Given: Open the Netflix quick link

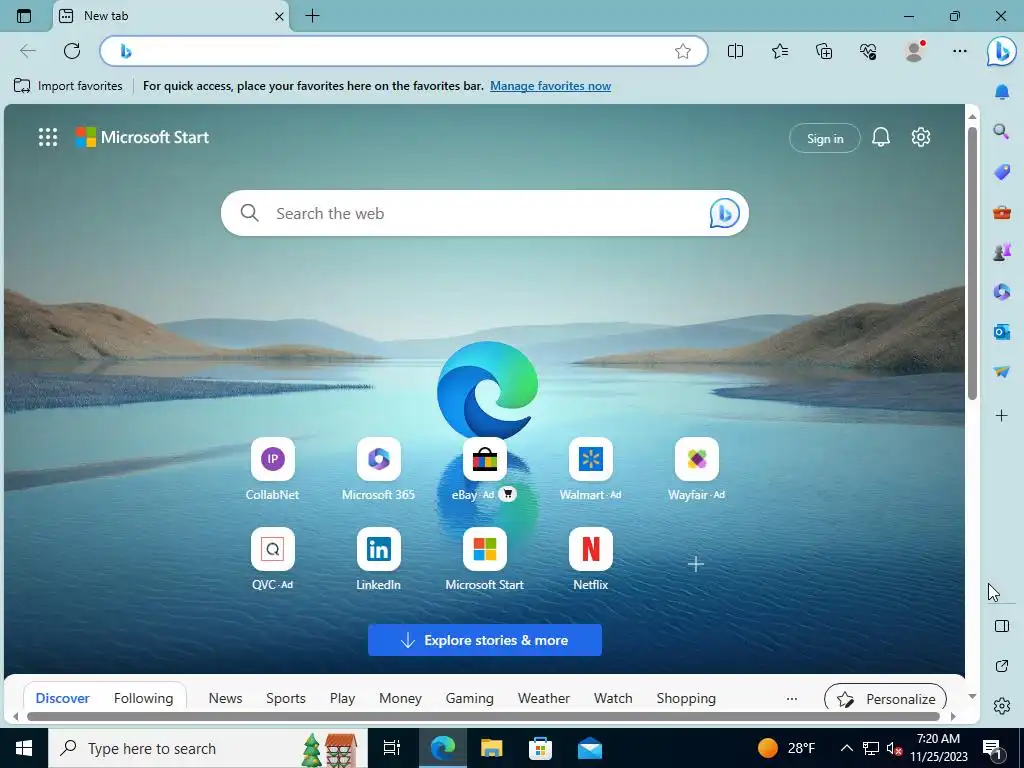Looking at the screenshot, I should (590, 560).
